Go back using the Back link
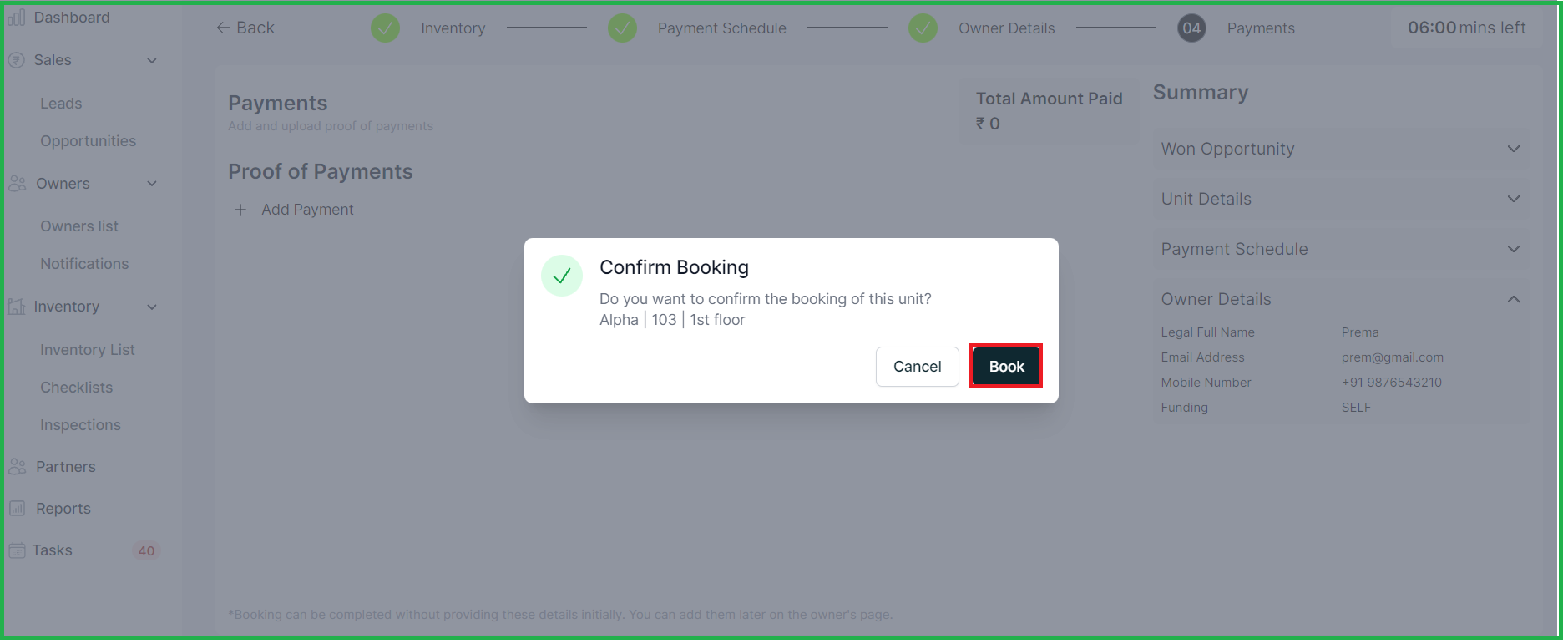The image size is (1568, 644). [x=245, y=28]
